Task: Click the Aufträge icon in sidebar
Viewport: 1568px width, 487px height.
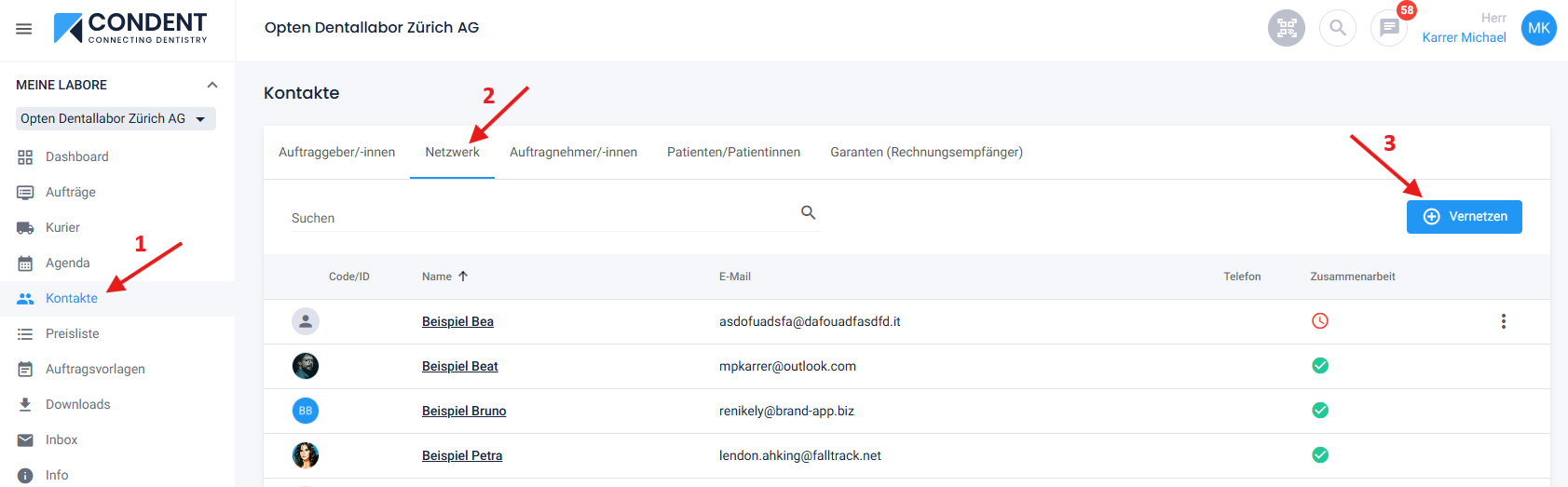Action: coord(25,193)
